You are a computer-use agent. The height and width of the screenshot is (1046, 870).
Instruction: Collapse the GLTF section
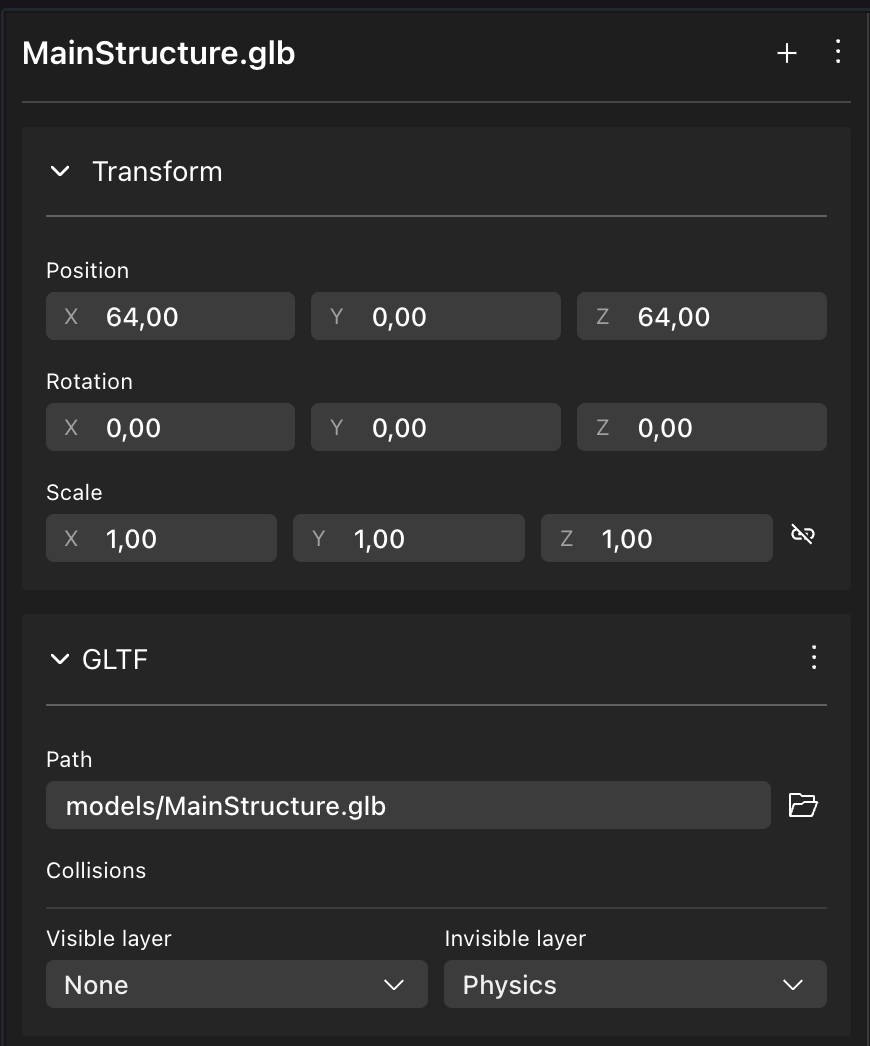[60, 659]
